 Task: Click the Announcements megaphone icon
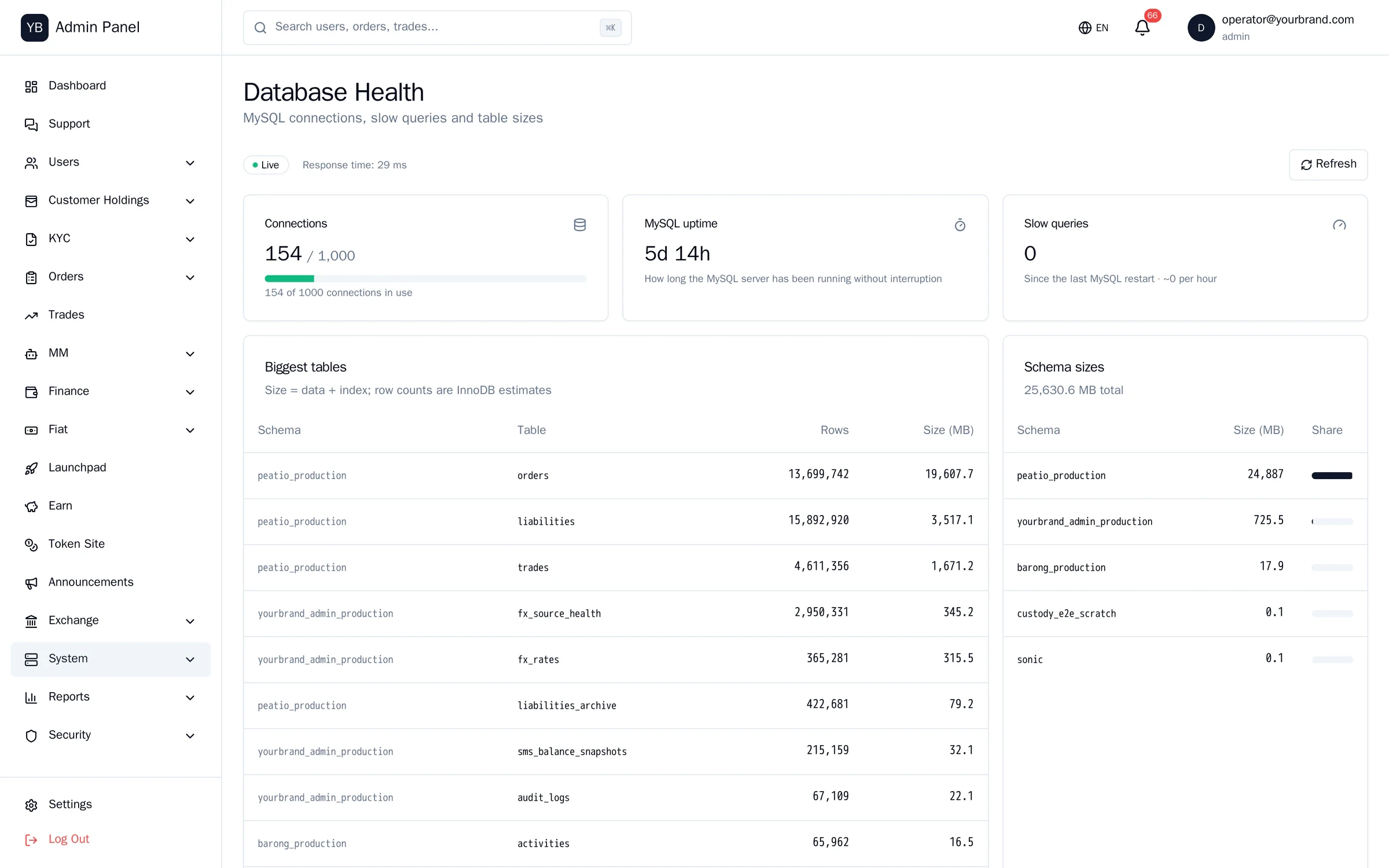coord(31,583)
